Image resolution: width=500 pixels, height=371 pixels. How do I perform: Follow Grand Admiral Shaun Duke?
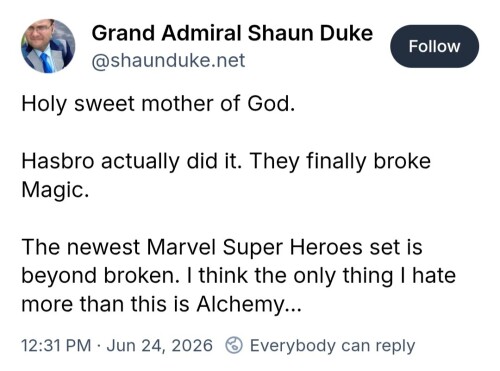pos(434,46)
